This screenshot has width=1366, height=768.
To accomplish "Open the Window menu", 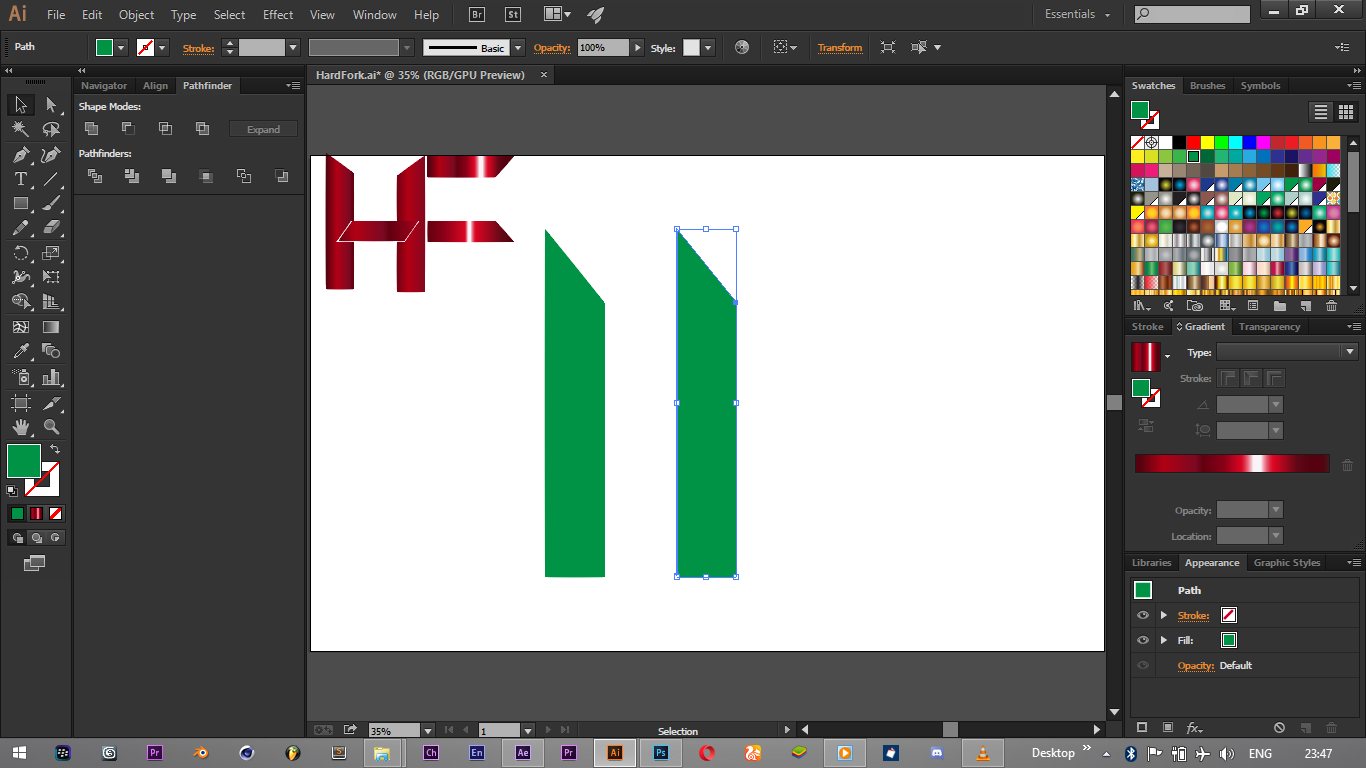I will 375,15.
